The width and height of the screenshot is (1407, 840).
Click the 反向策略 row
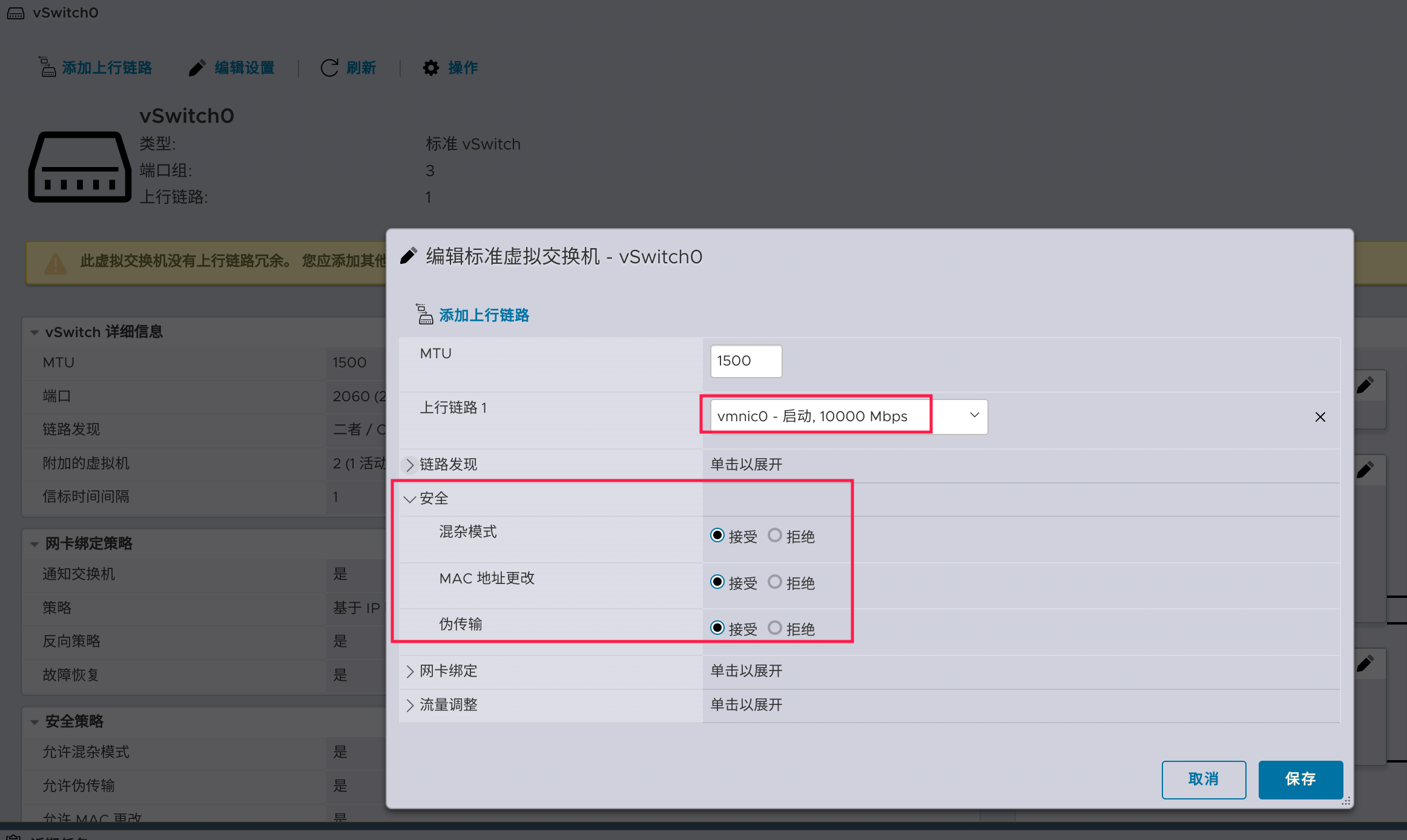tap(205, 641)
